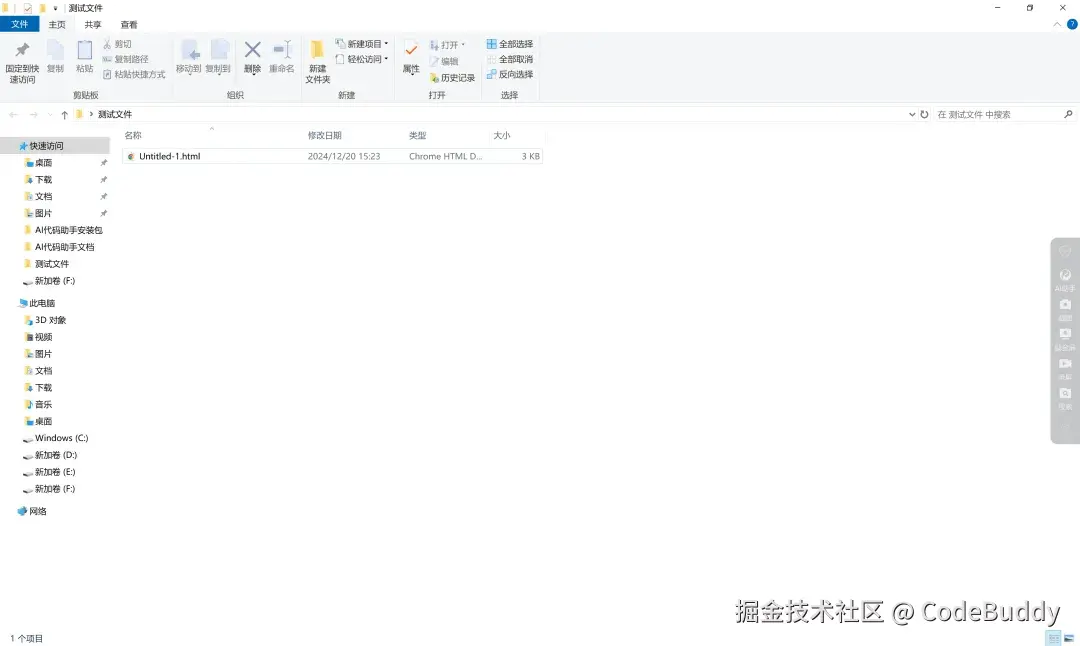Click 全部选择 to select all items
Viewport: 1080px width, 646px height.
(x=510, y=44)
